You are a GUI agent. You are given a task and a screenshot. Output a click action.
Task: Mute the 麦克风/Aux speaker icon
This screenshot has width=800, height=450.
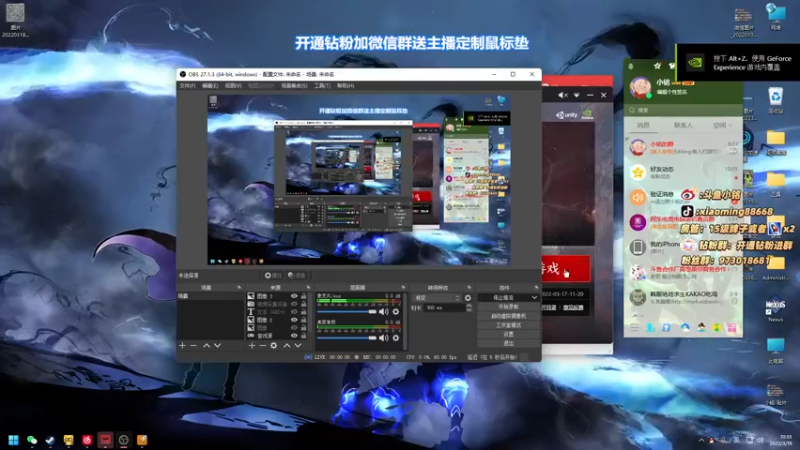pos(384,311)
